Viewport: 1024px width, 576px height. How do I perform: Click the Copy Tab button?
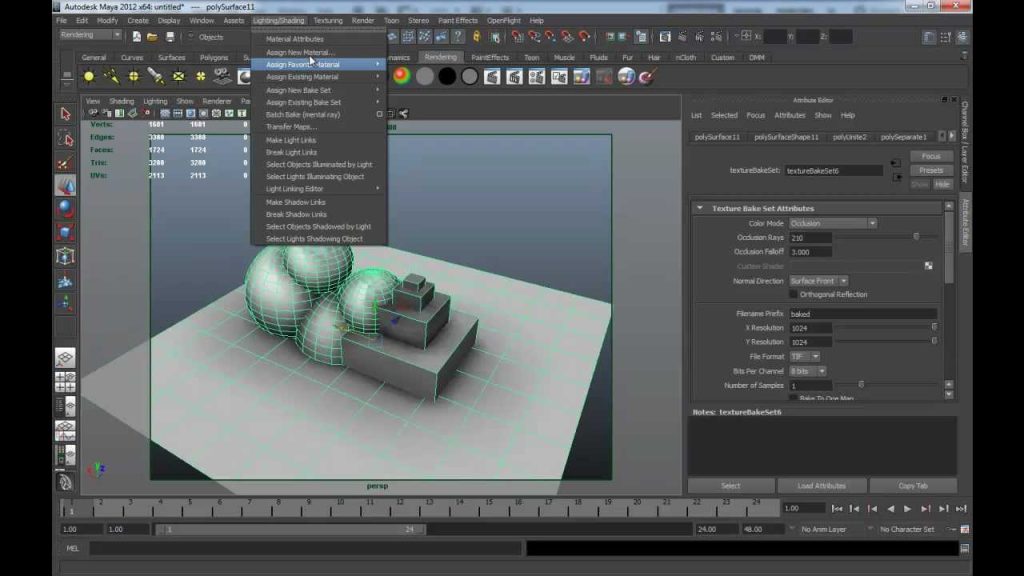(x=913, y=486)
